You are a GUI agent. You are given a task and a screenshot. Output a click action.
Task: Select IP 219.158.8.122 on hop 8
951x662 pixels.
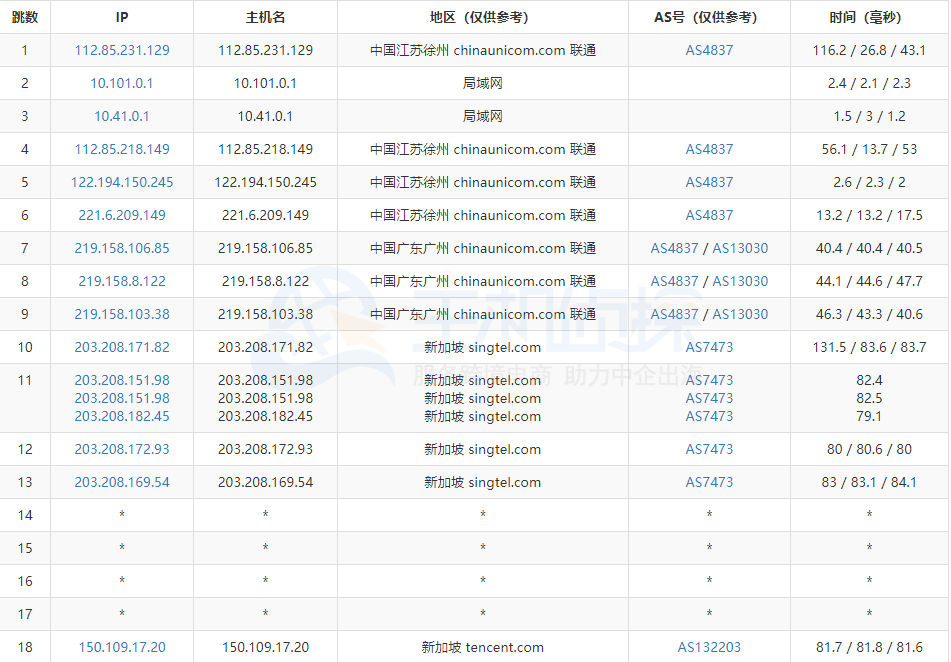122,281
